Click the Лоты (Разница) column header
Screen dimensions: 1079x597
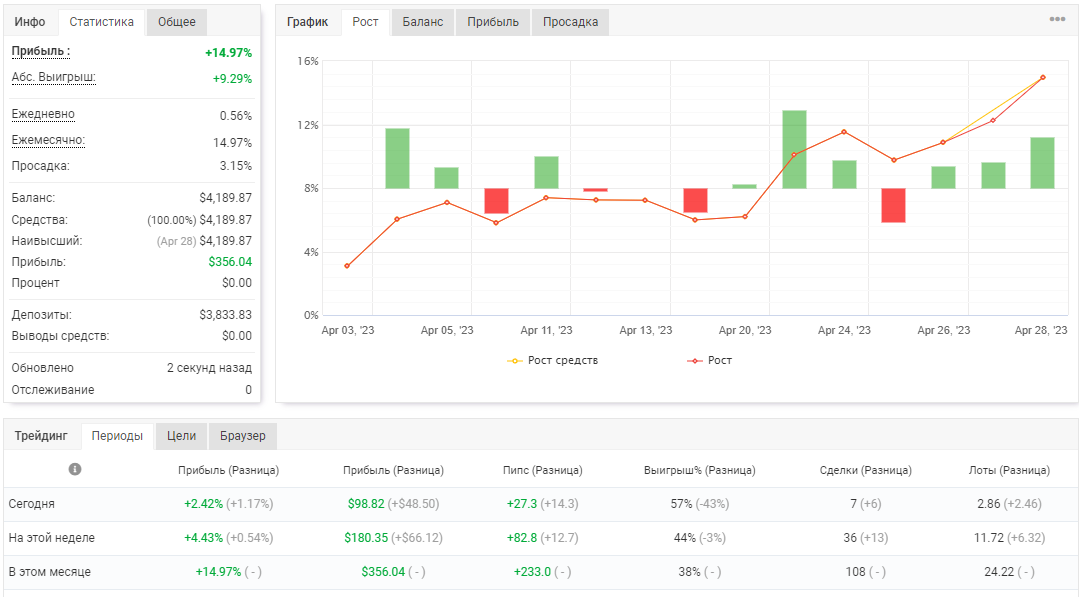point(1009,470)
